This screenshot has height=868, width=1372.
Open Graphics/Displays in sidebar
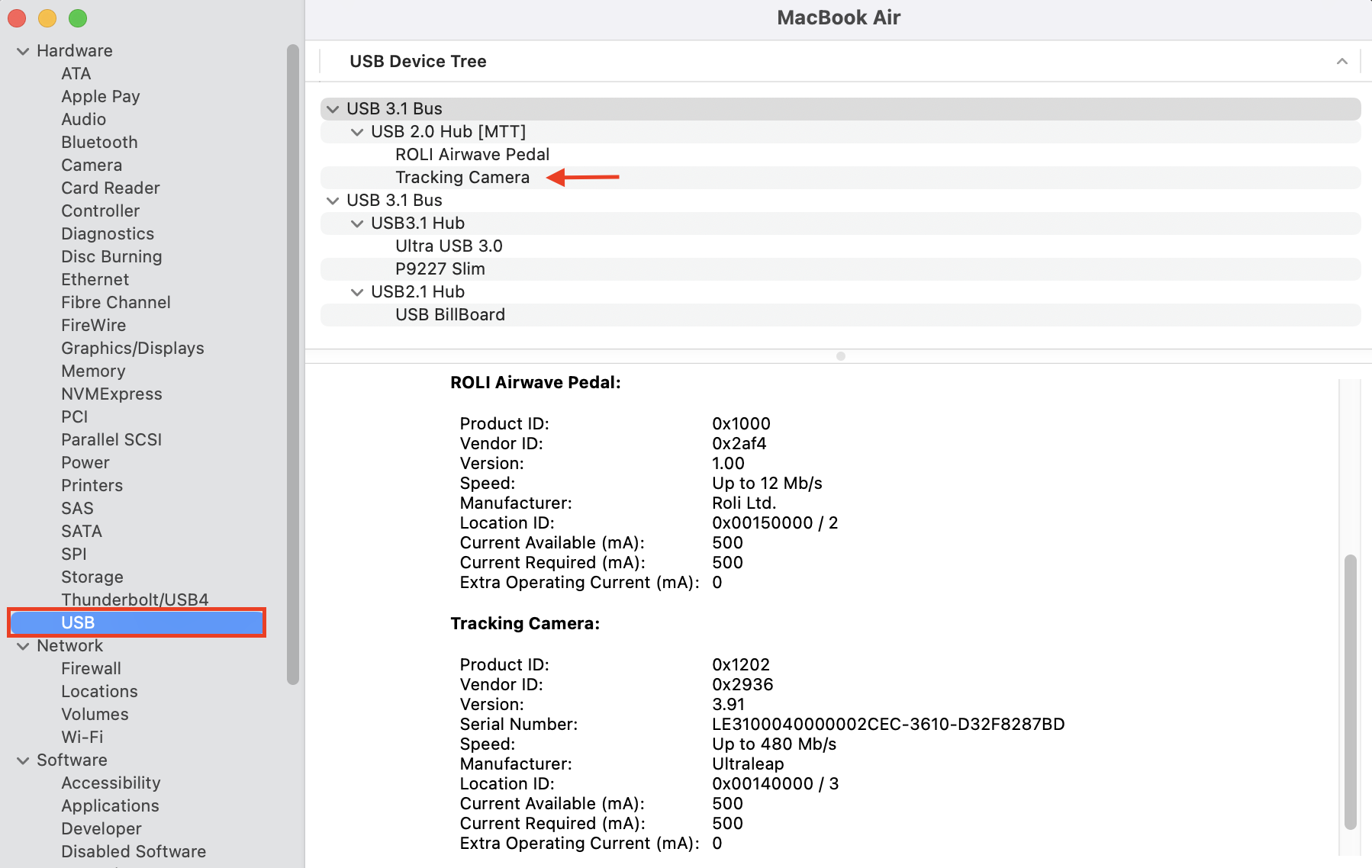click(133, 348)
